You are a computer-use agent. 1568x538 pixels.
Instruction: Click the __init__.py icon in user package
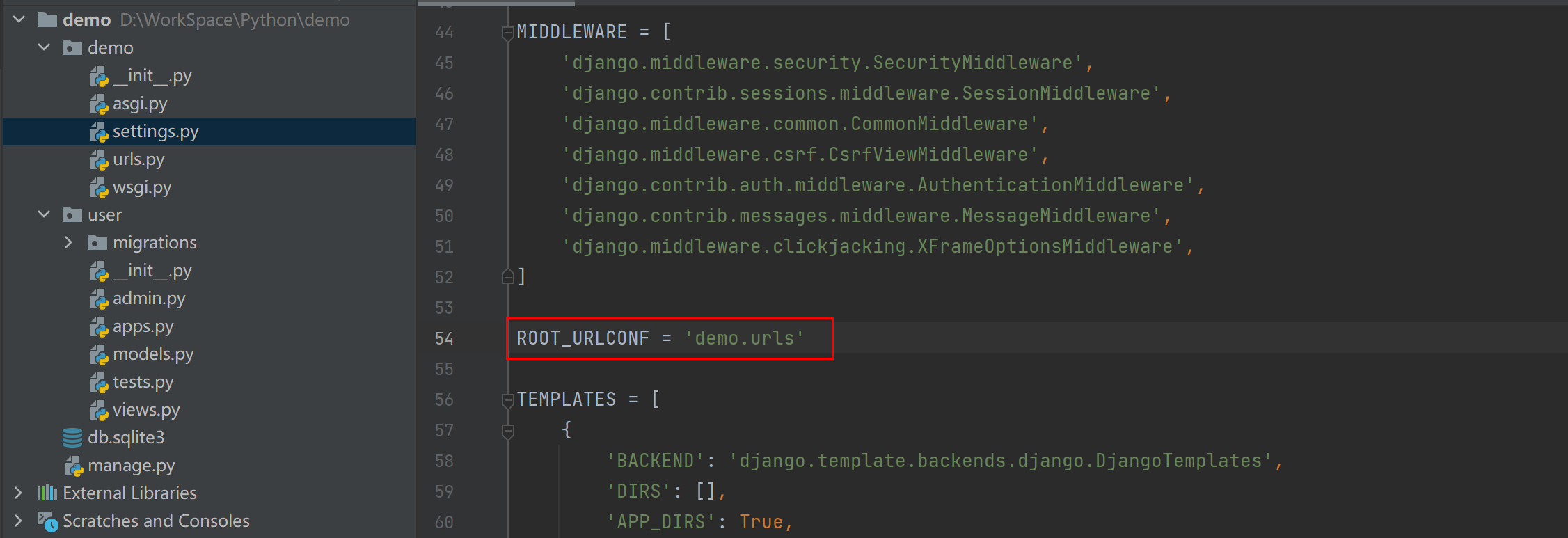(100, 271)
